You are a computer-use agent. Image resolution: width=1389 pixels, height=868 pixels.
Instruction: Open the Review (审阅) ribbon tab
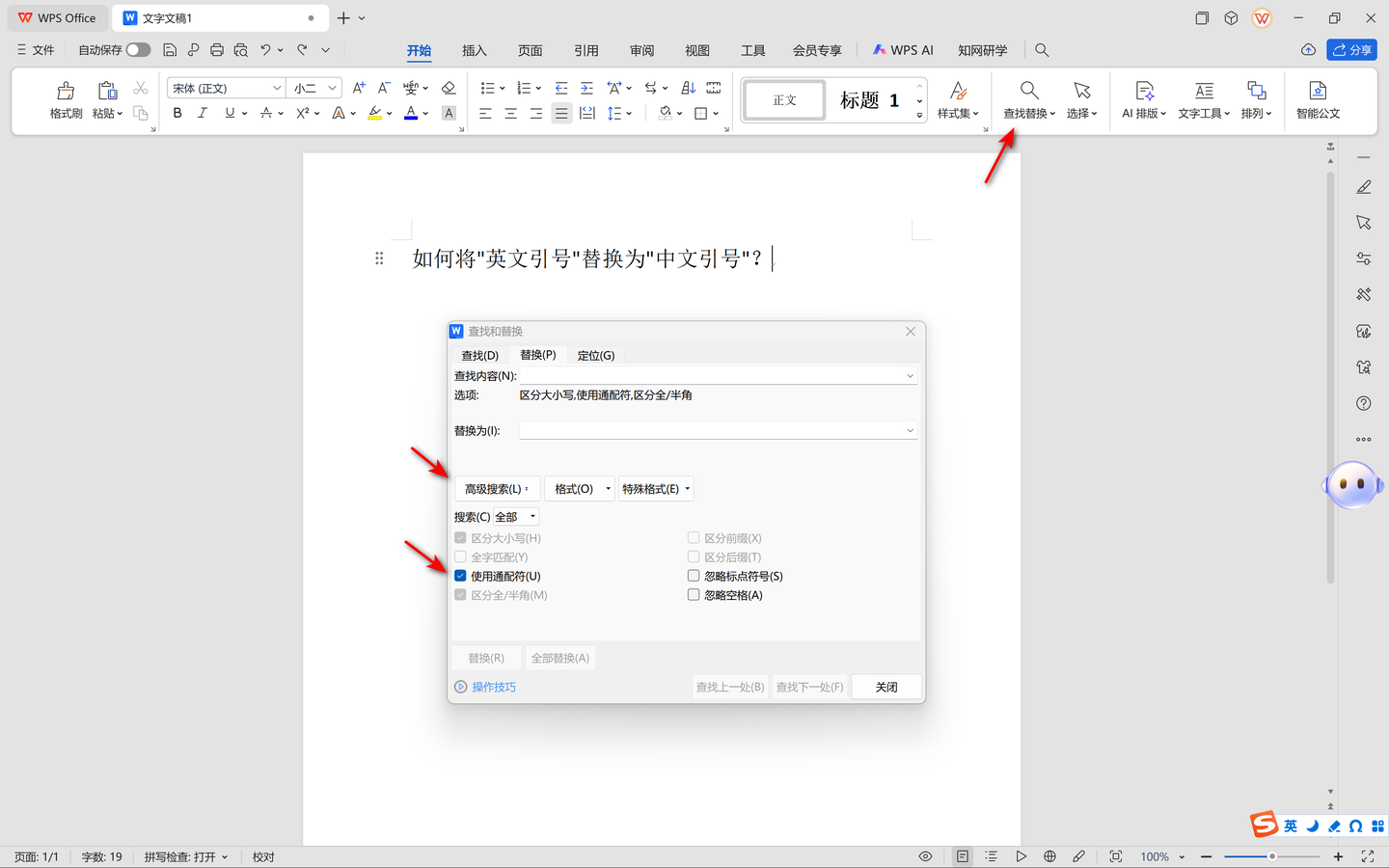[642, 50]
